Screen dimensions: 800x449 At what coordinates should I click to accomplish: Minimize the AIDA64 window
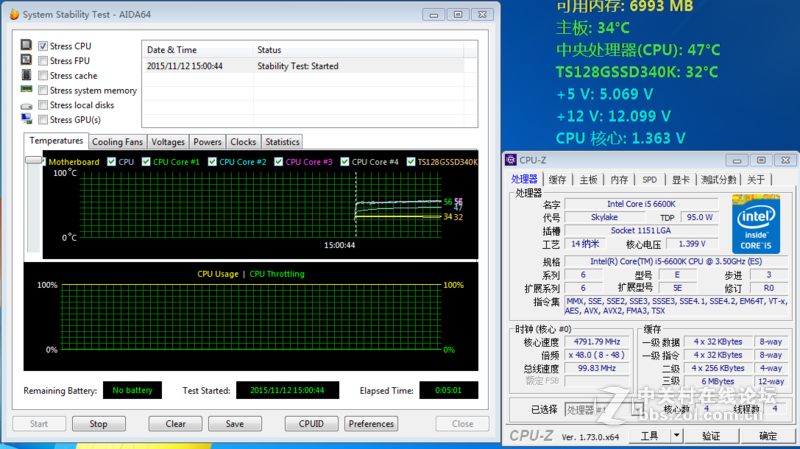click(434, 15)
